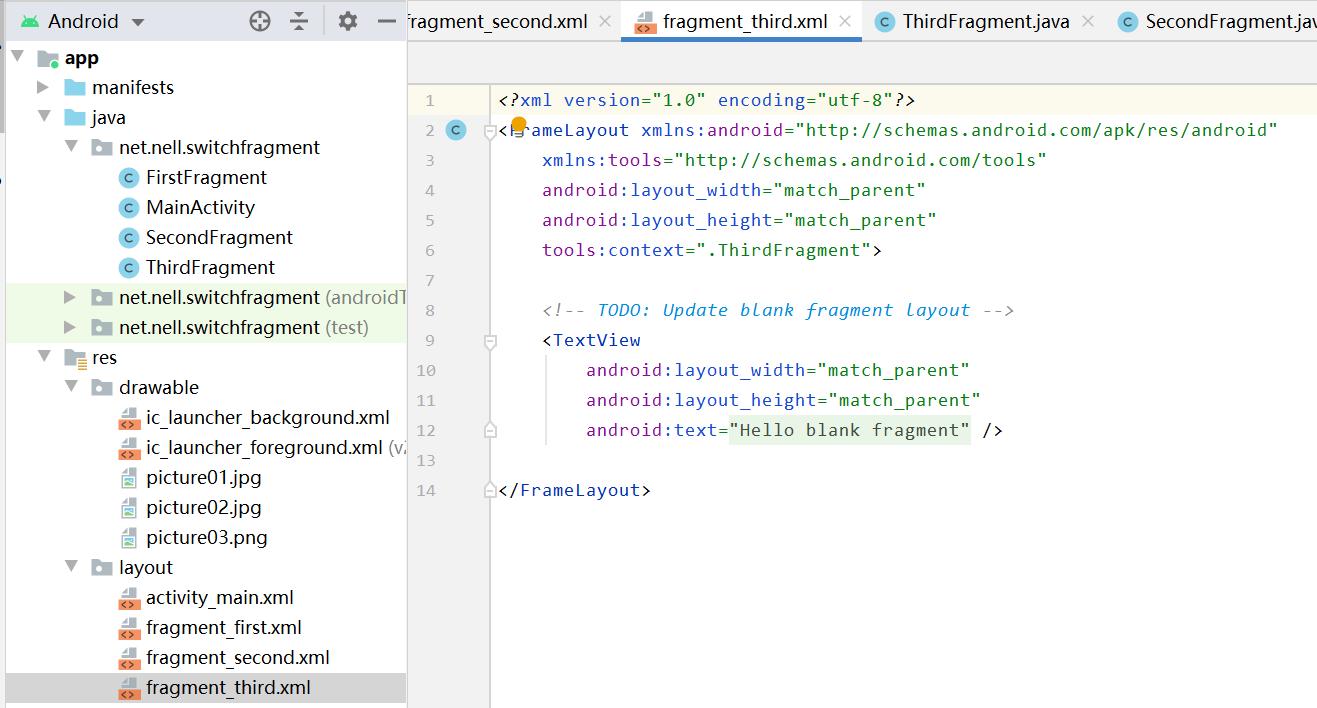
Task: Select fragment_second.xml layout file
Action: (238, 658)
